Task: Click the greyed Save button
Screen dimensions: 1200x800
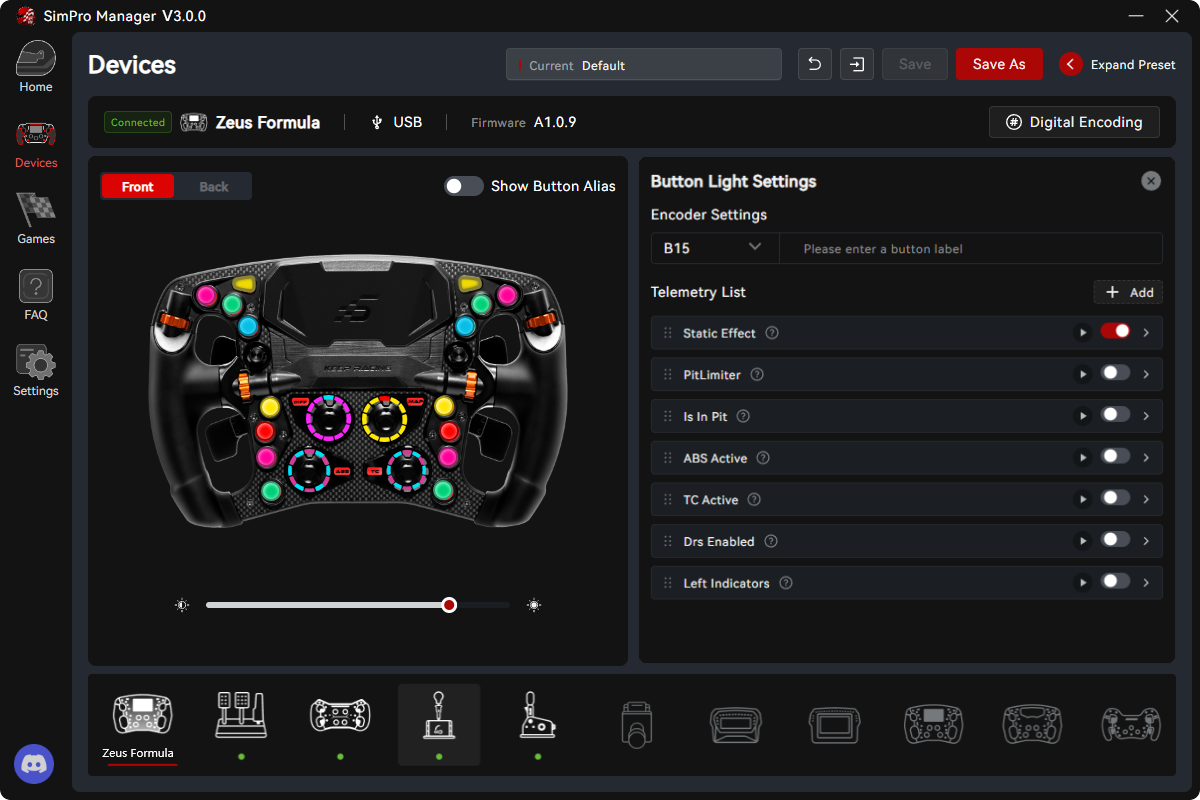Action: [x=915, y=64]
